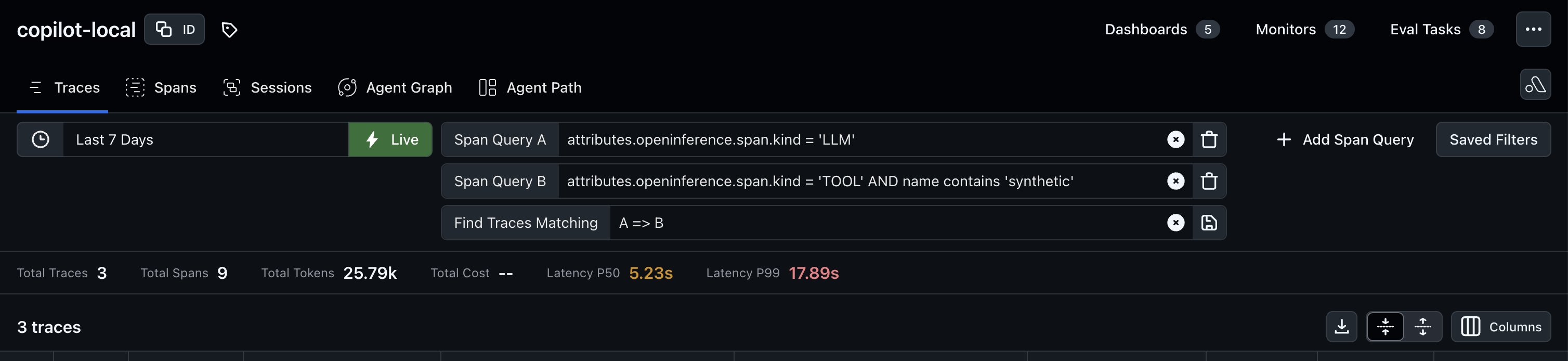Screen dimensions: 1568x361
Task: Open the more options ellipsis menu
Action: [1534, 29]
